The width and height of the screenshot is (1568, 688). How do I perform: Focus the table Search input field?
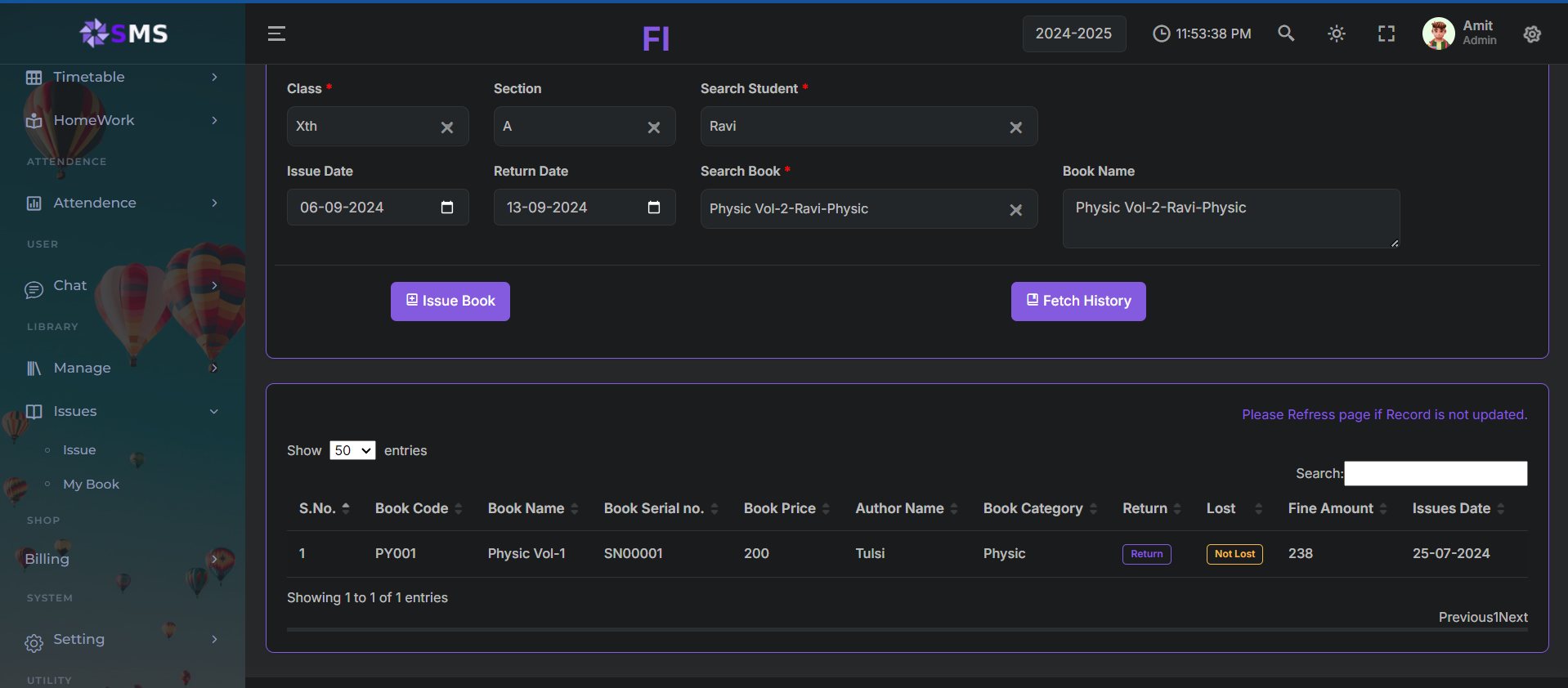pos(1435,474)
